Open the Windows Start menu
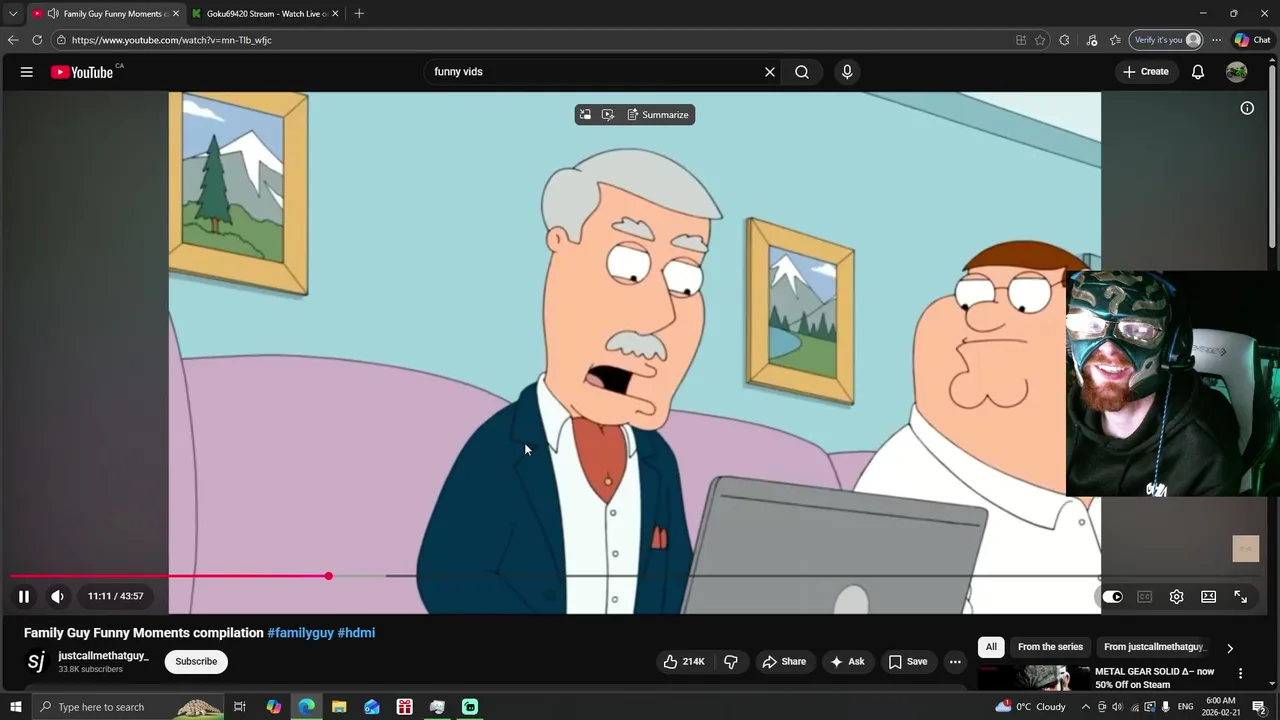1280x720 pixels. pos(15,707)
